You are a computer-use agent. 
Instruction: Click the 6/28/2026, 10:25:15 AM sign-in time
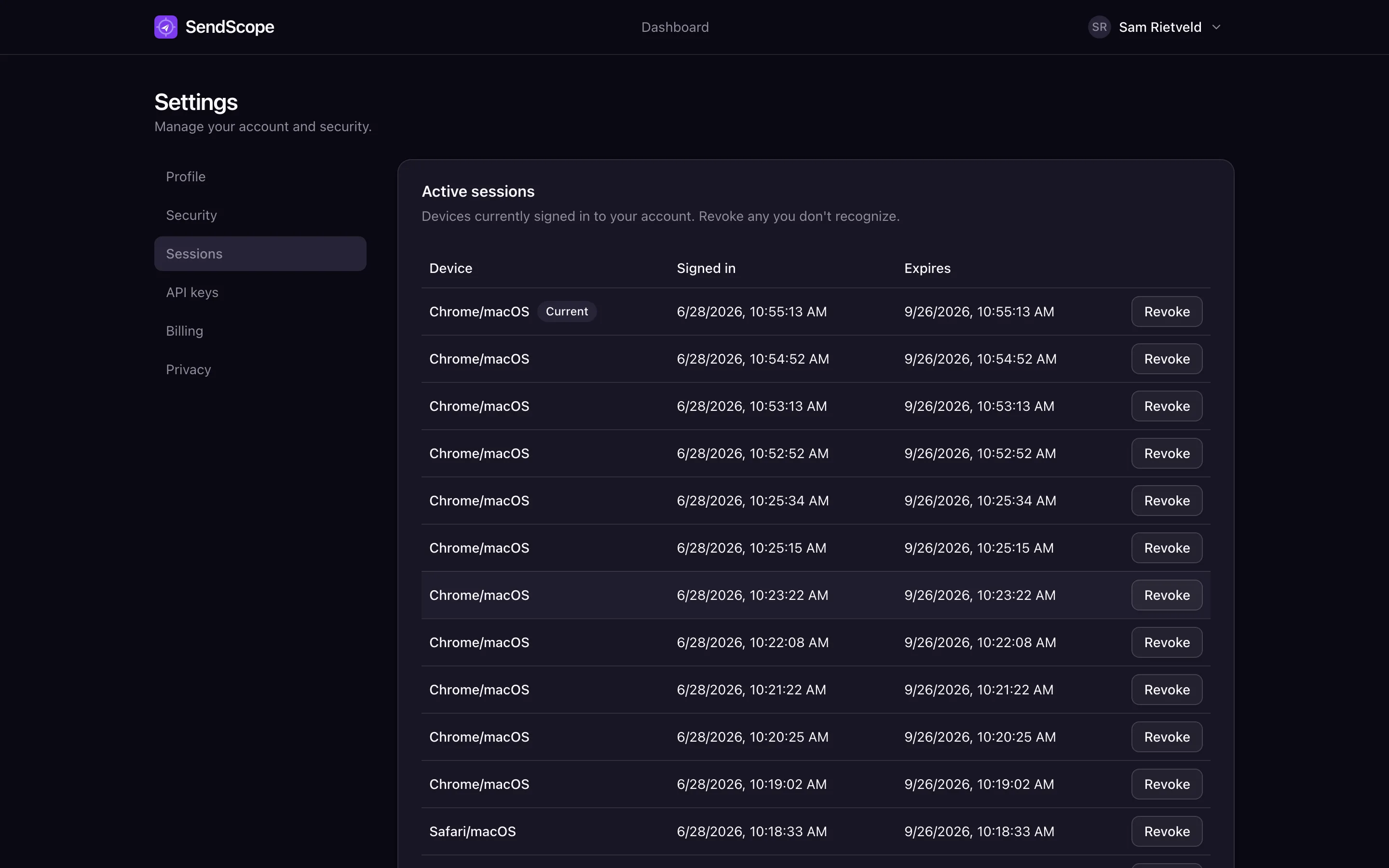click(751, 548)
